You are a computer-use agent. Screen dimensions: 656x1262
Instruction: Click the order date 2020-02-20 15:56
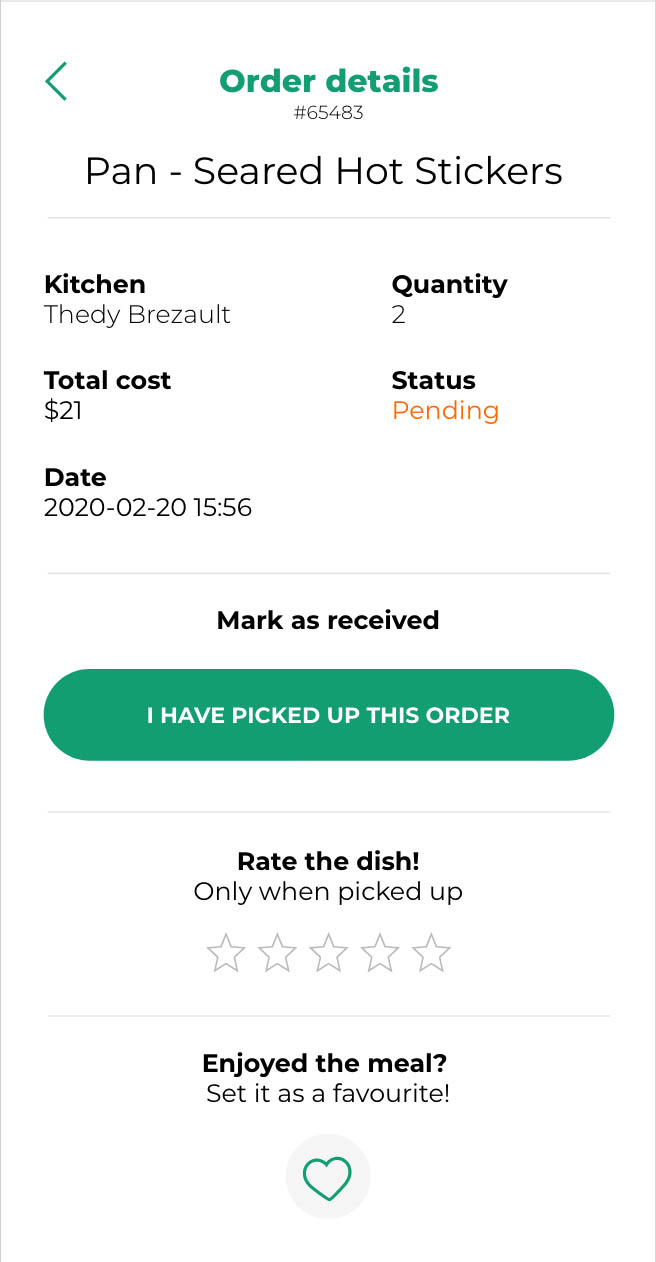(148, 508)
